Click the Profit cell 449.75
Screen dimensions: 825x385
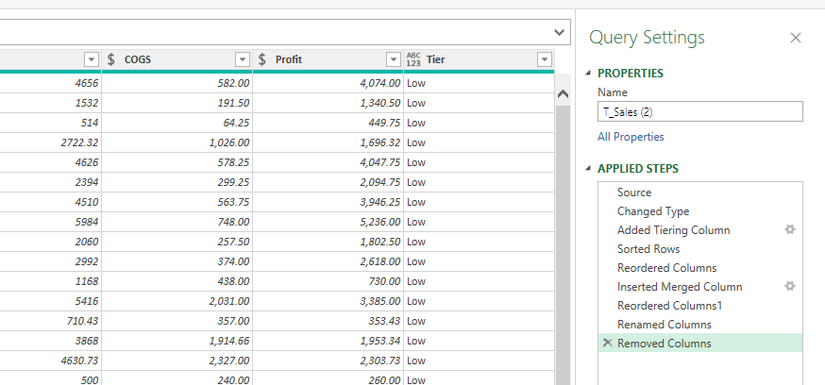coord(328,123)
